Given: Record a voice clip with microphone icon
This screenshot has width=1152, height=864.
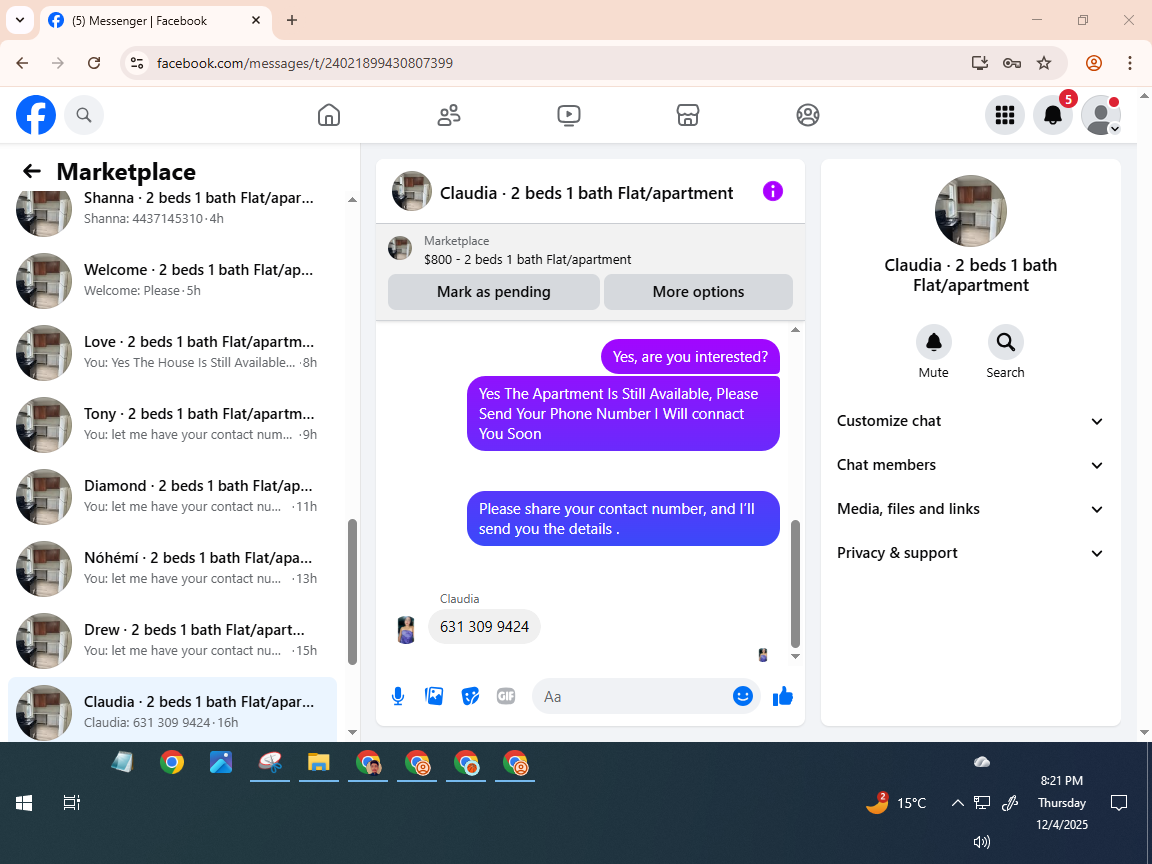Looking at the screenshot, I should pyautogui.click(x=397, y=696).
